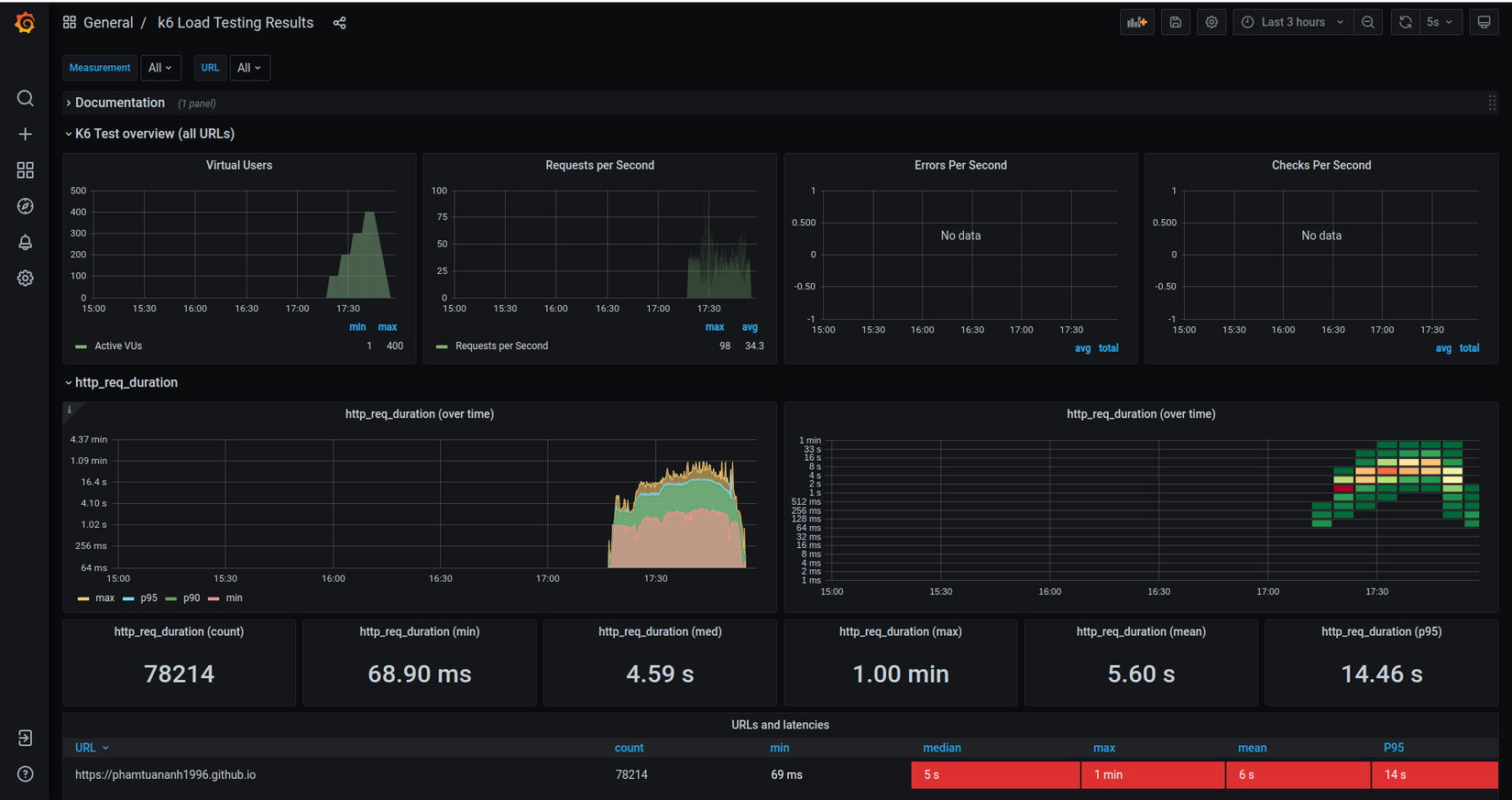Click the Create plus icon in sidebar

click(x=25, y=135)
